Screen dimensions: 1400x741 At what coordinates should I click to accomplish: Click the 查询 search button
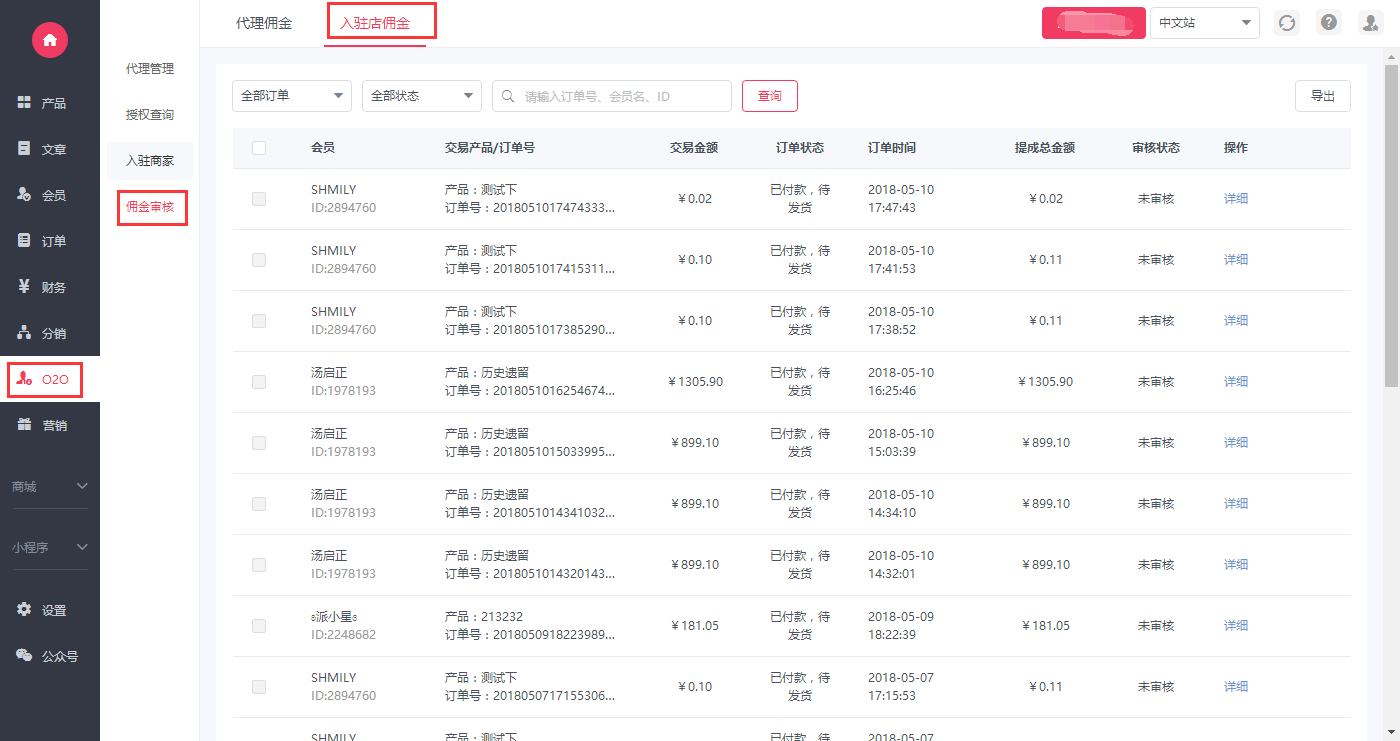click(769, 96)
